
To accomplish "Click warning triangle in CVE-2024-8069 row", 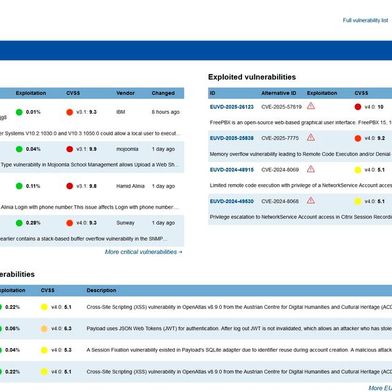I will pyautogui.click(x=311, y=169).
